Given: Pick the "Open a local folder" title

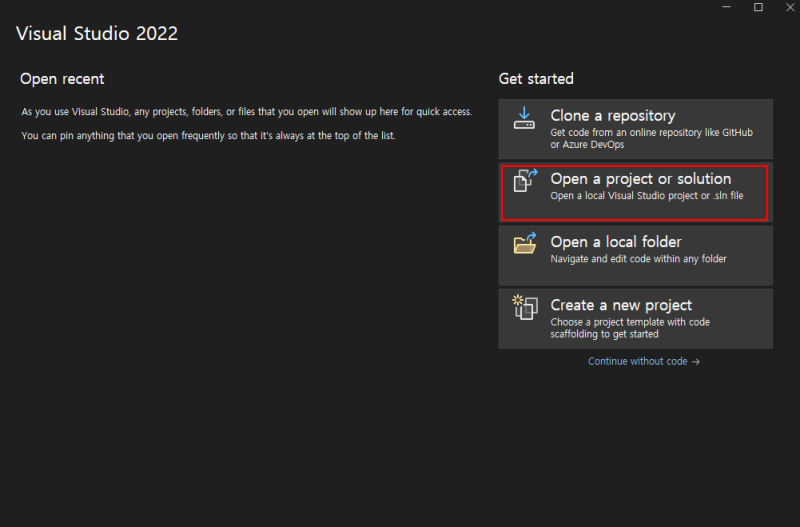Looking at the screenshot, I should pos(615,242).
